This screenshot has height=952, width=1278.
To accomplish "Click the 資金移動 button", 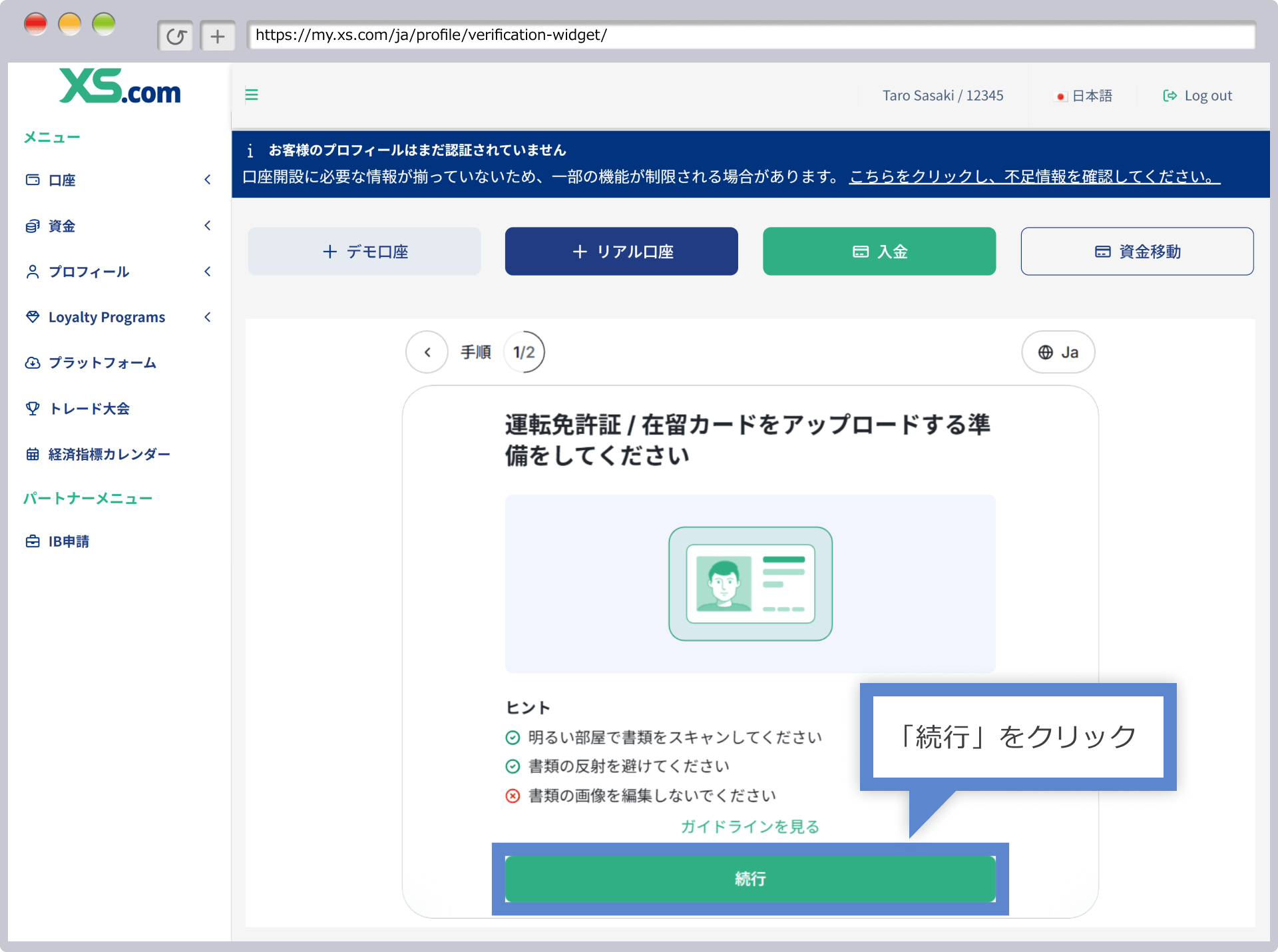I will coord(1137,251).
